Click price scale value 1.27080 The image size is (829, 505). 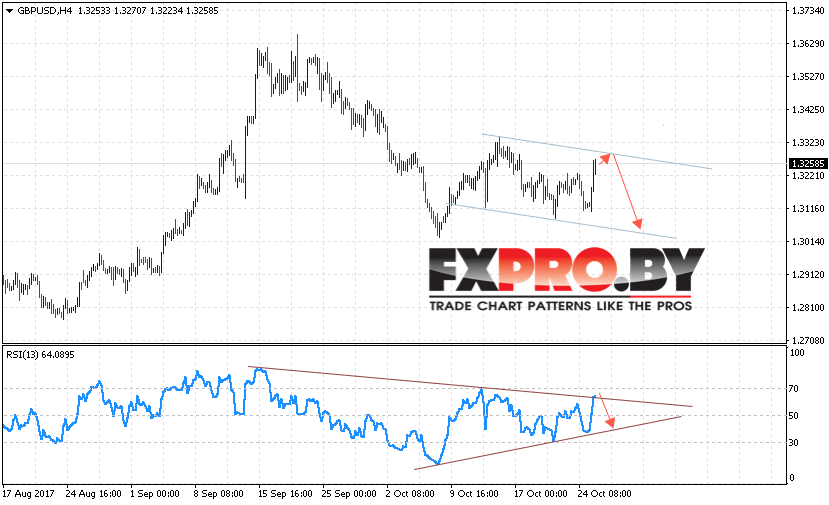[x=808, y=340]
